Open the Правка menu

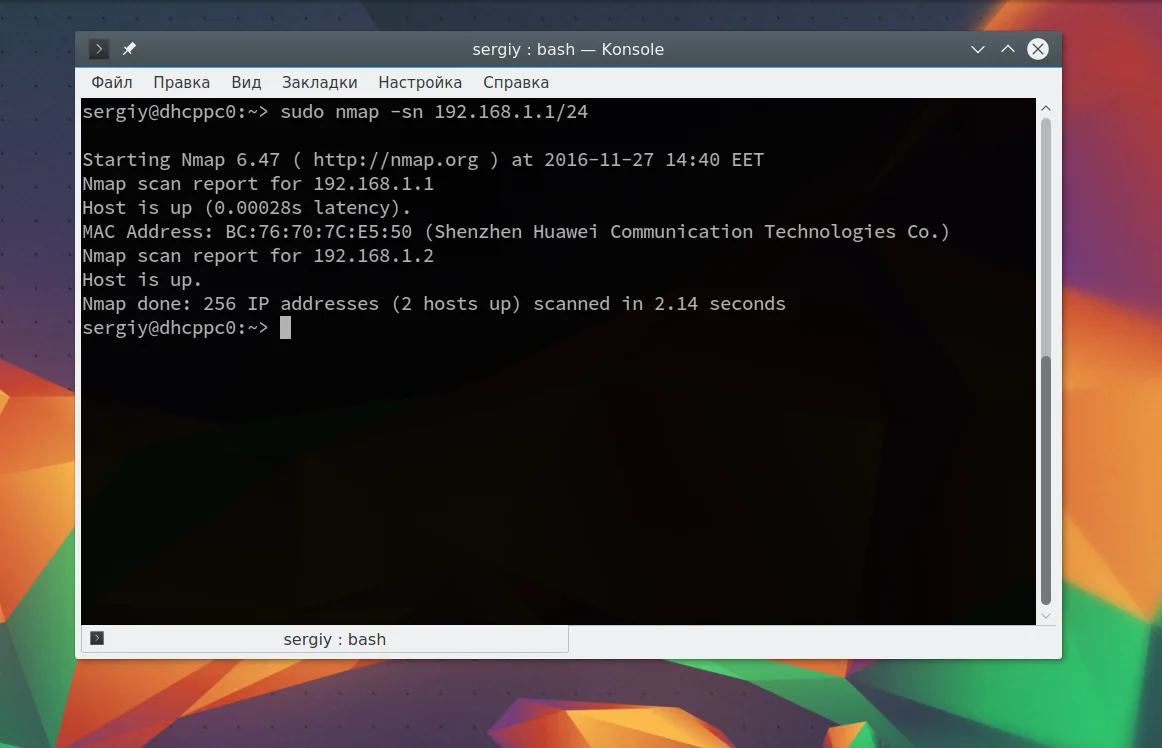pyautogui.click(x=182, y=82)
